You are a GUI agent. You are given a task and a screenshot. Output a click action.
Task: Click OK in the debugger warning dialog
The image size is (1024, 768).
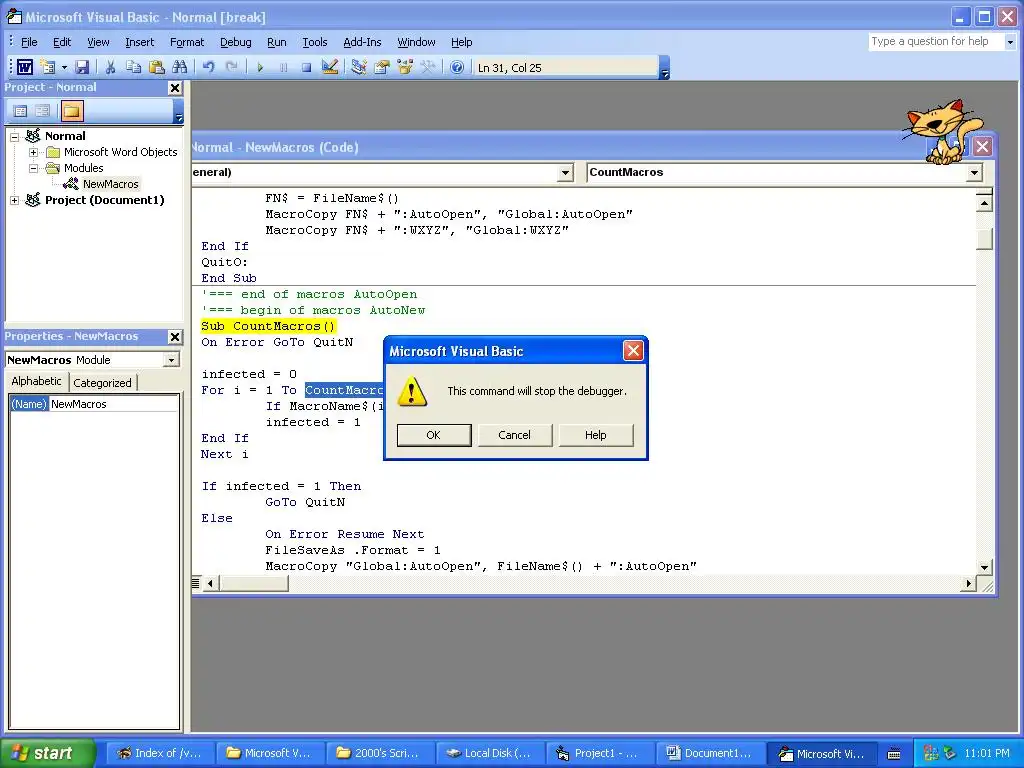434,435
